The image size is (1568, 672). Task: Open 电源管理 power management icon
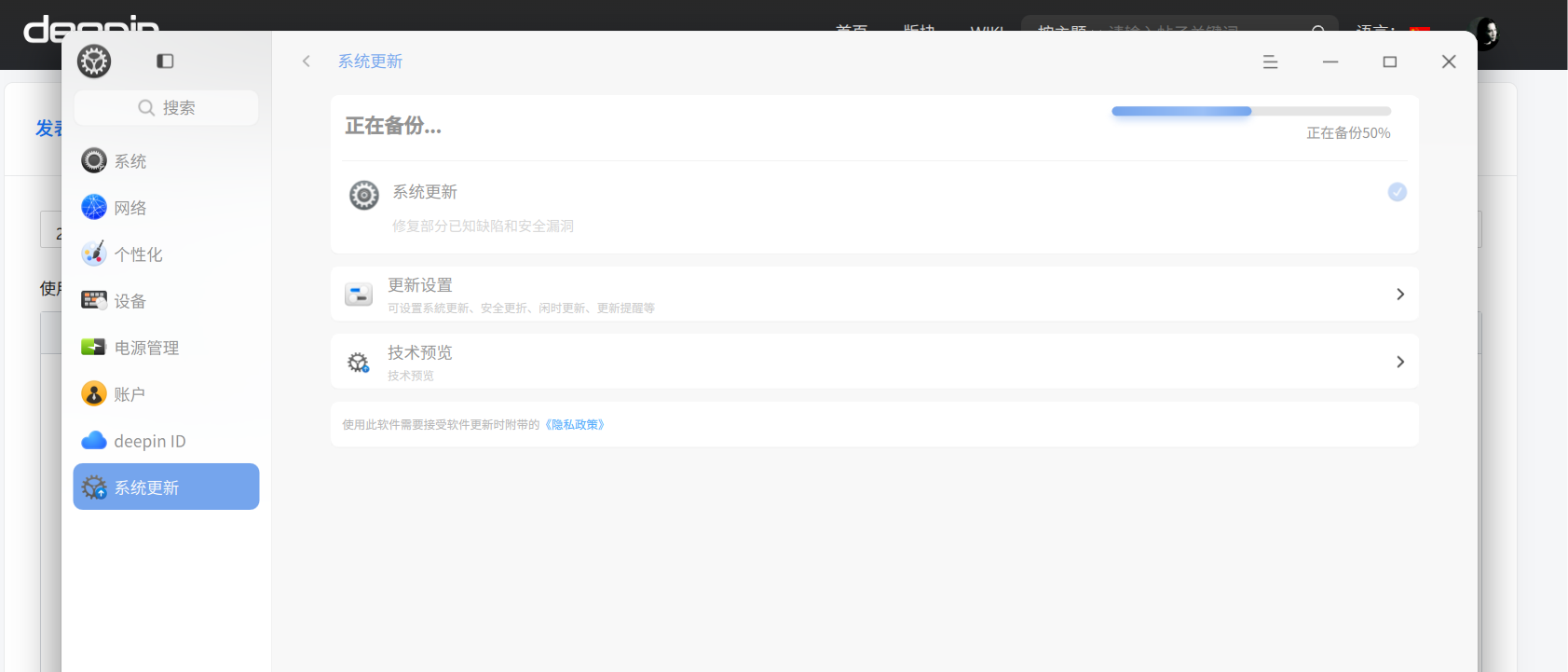94,347
